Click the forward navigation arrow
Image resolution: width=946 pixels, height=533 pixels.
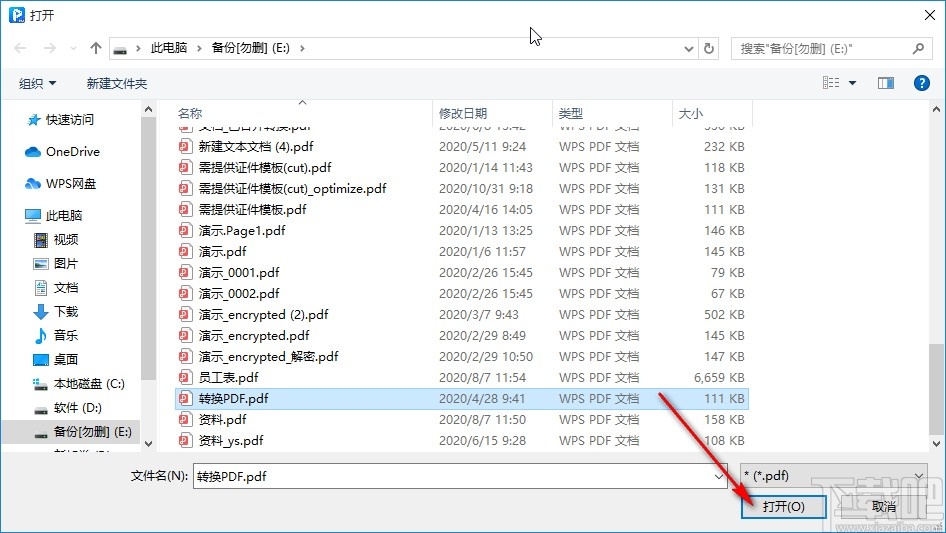tap(49, 48)
